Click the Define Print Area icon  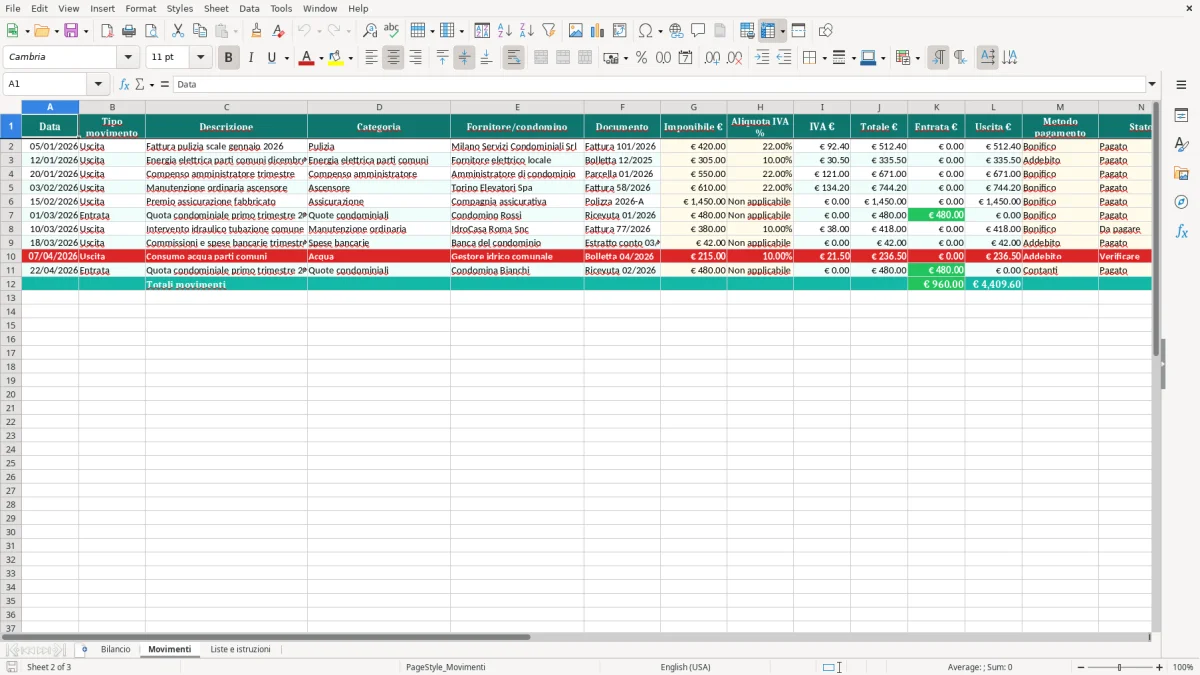click(x=747, y=31)
